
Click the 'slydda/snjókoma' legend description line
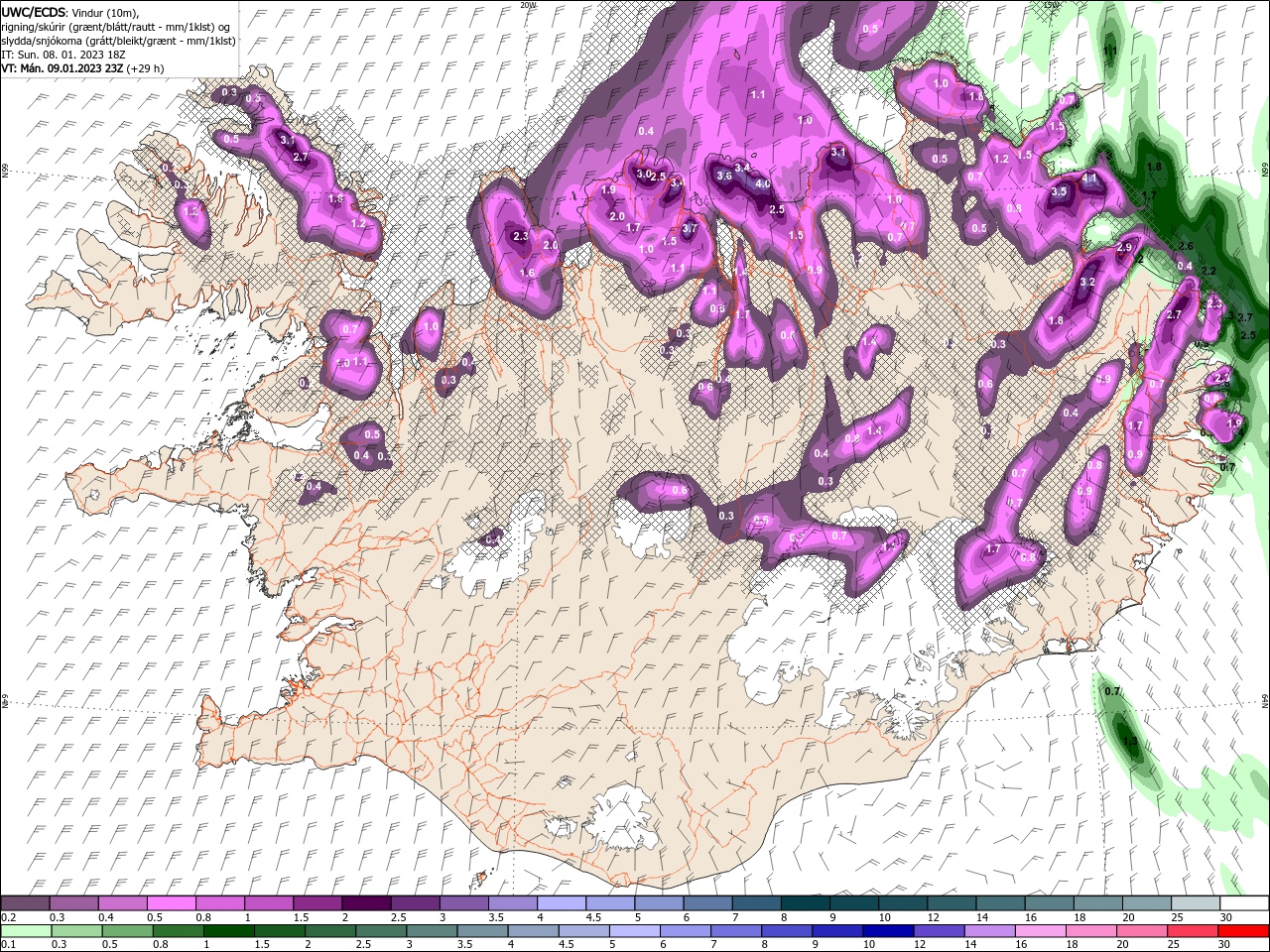click(118, 41)
